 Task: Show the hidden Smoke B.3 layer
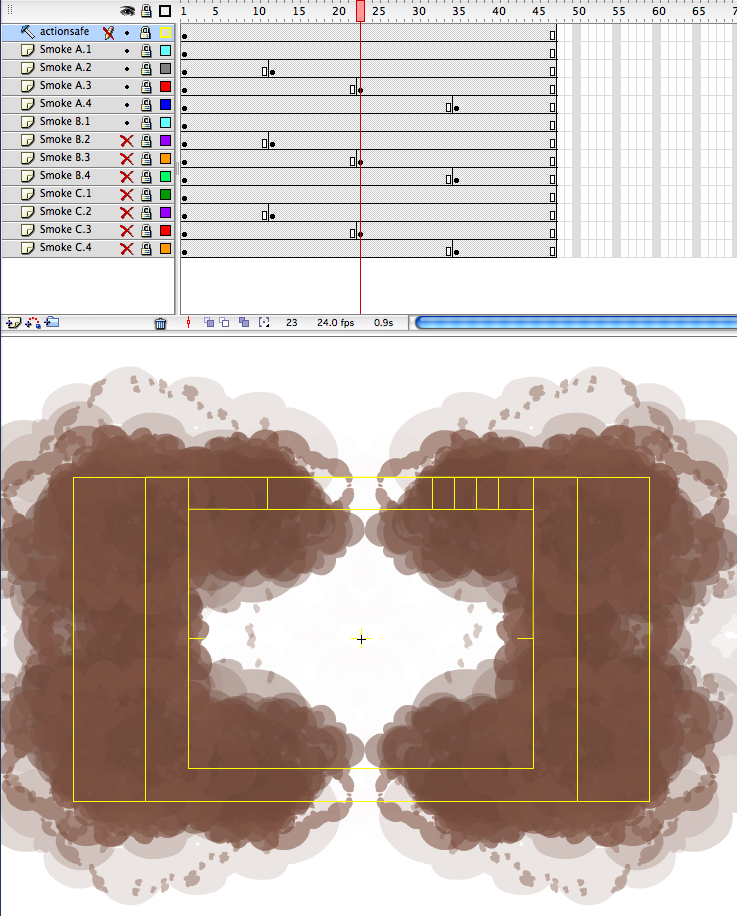coord(127,159)
